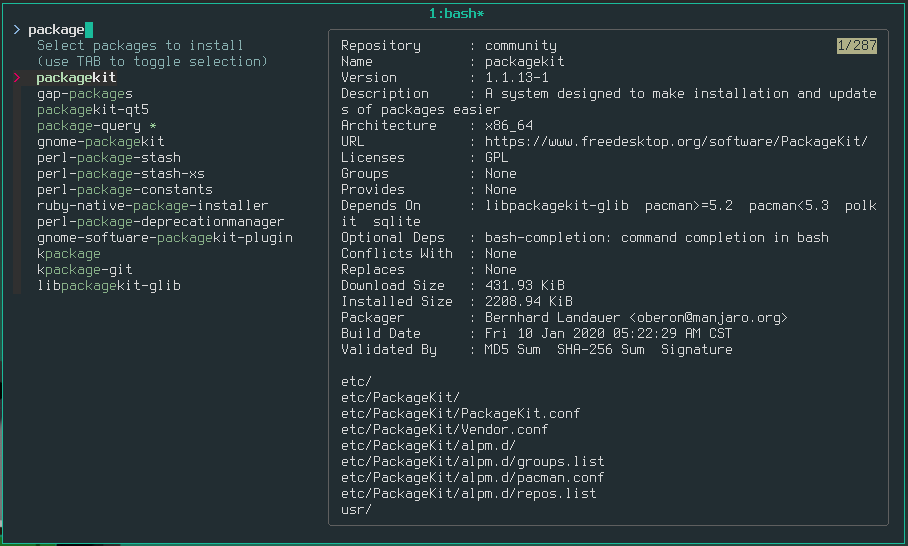Image resolution: width=908 pixels, height=546 pixels.
Task: Click the prompt arrow before 'package'
Action: click(17, 30)
